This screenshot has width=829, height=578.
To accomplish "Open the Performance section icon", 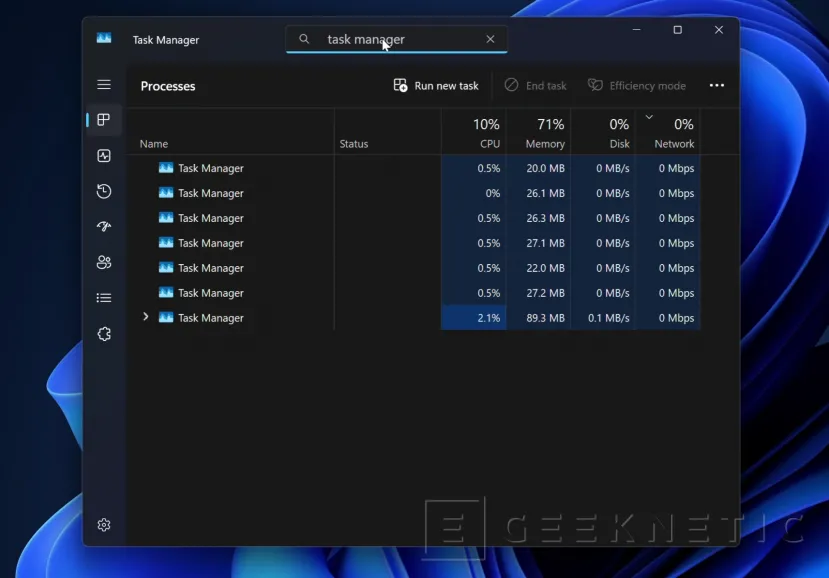I will tap(104, 155).
